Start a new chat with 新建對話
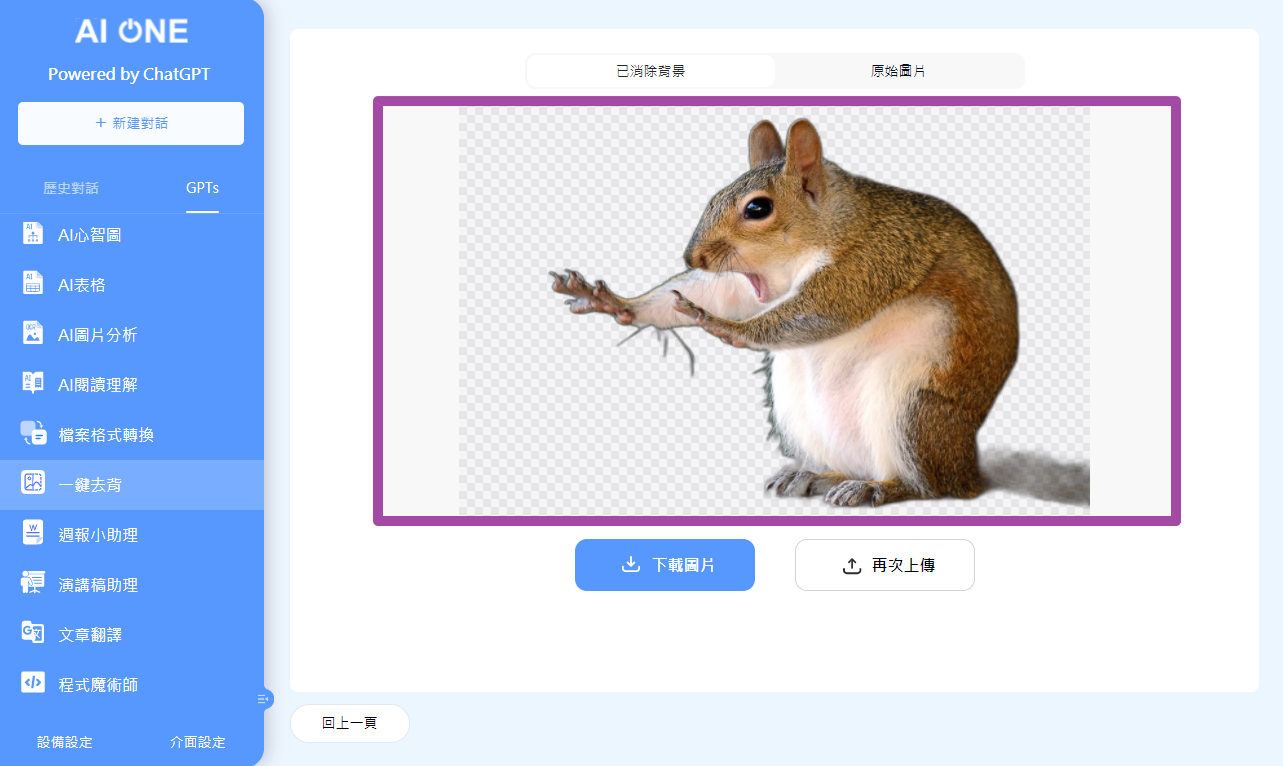 click(131, 123)
